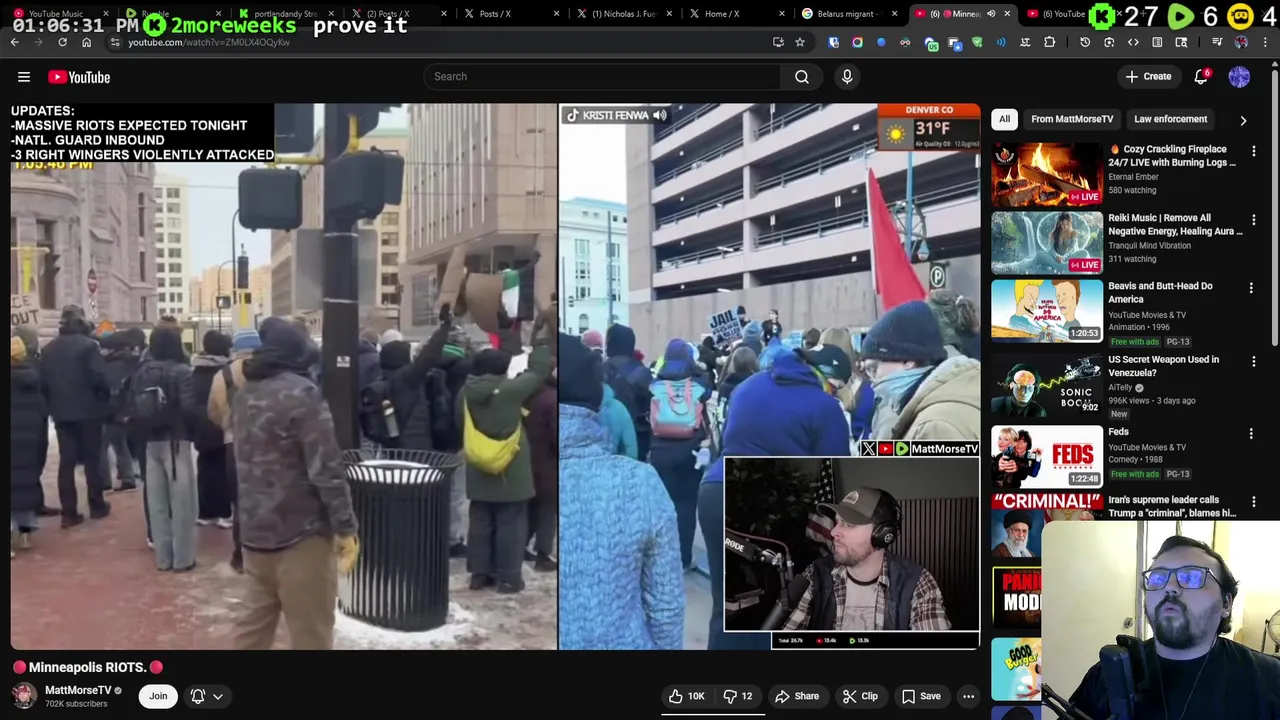Select From MattMorseTV filter chip
Image resolution: width=1280 pixels, height=720 pixels.
point(1072,119)
